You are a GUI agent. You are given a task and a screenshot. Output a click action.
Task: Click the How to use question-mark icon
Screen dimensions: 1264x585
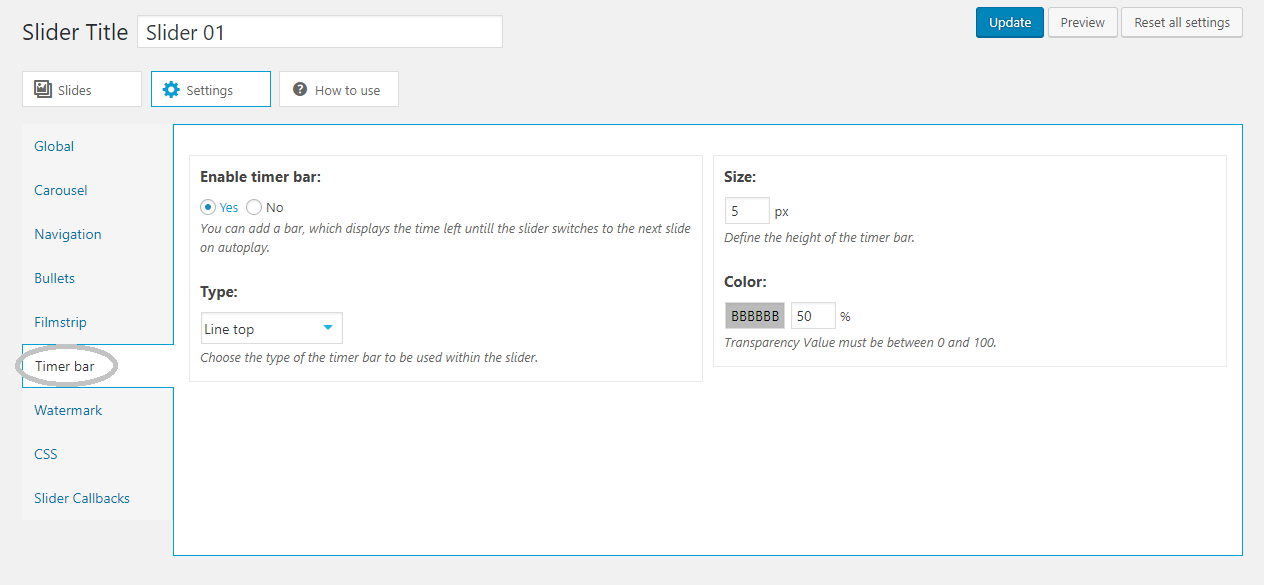coord(300,89)
